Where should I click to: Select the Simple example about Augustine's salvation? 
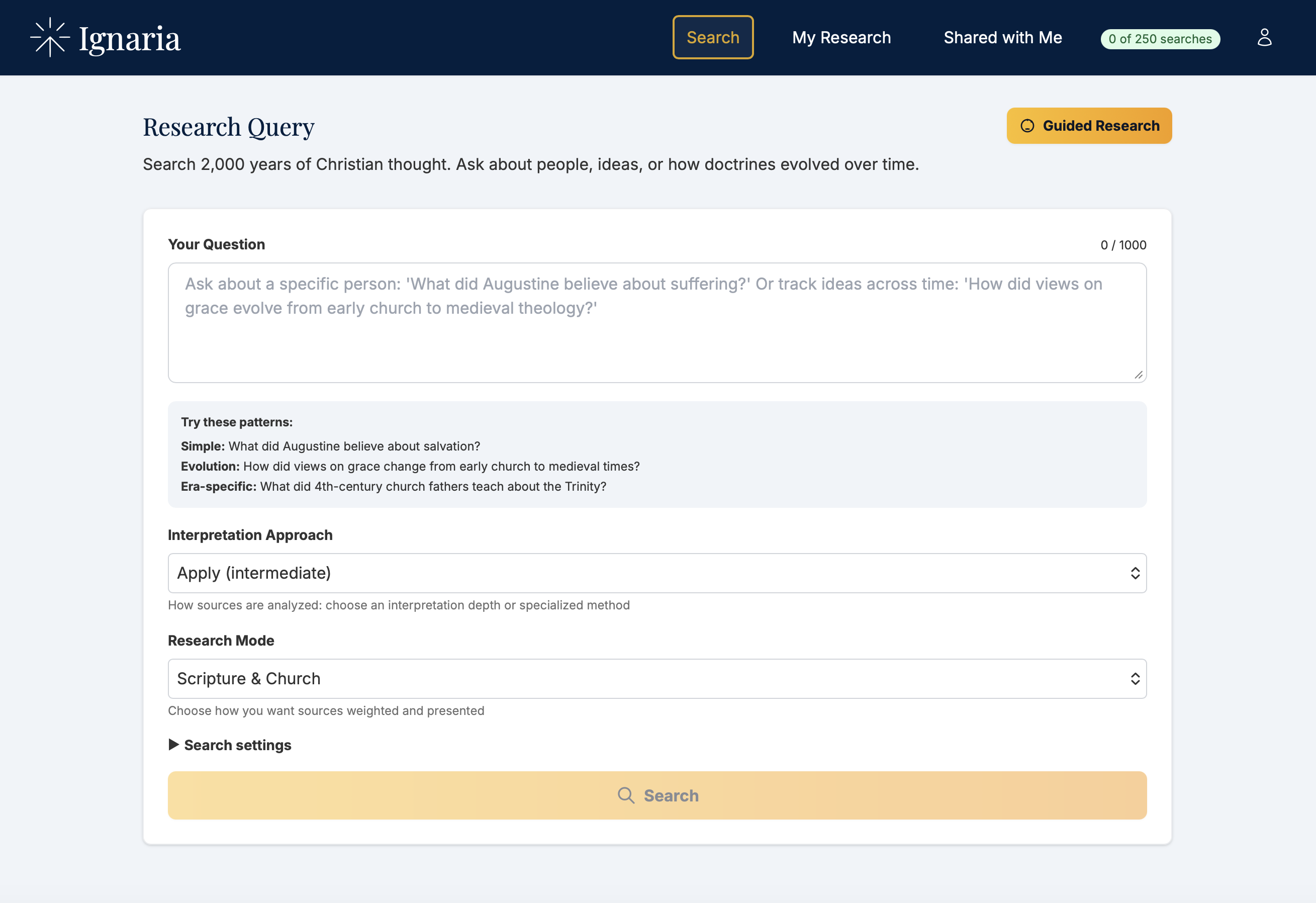[x=330, y=446]
